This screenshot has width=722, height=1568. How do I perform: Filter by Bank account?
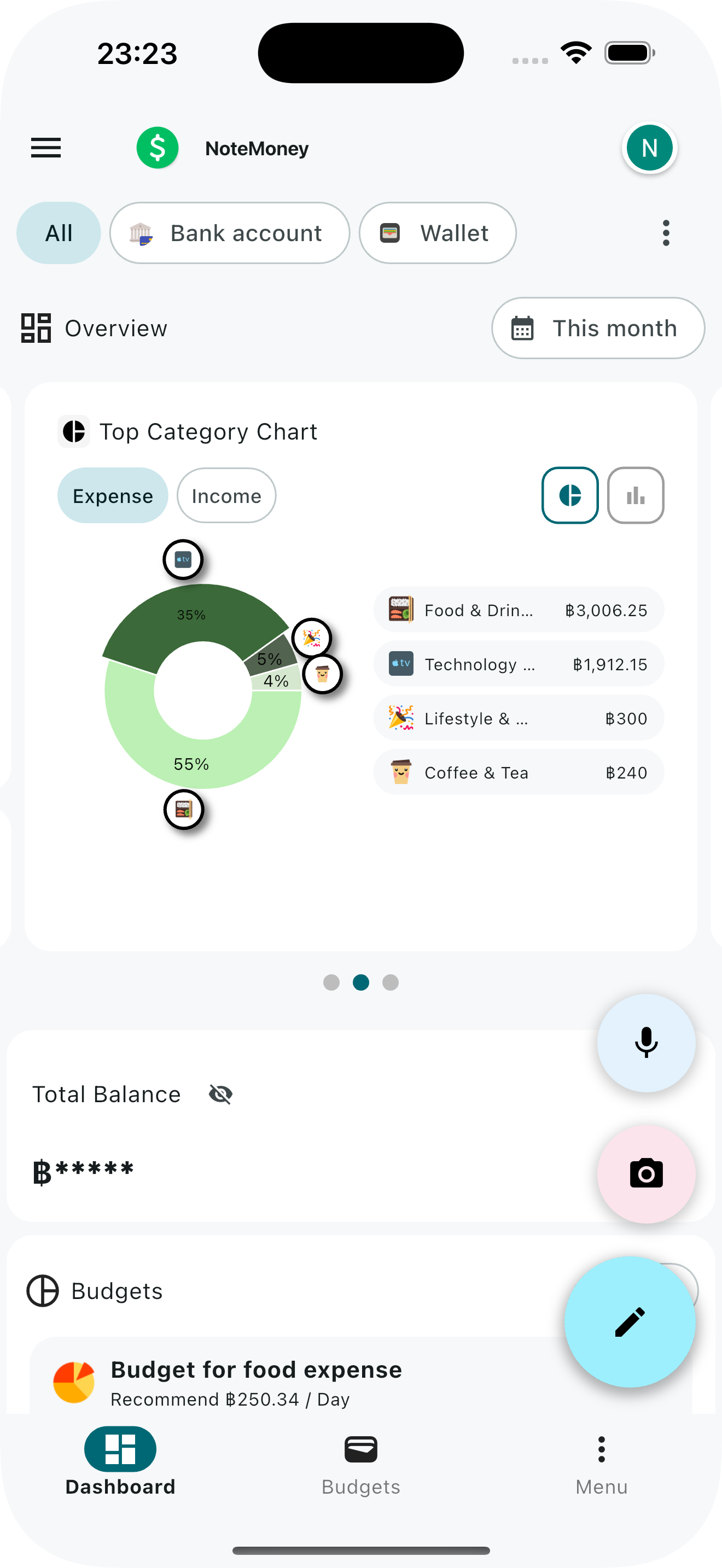[x=230, y=233]
